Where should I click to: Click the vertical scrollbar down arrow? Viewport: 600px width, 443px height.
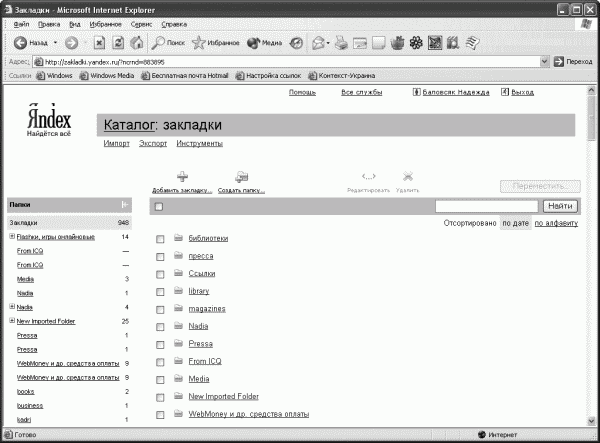click(x=591, y=421)
